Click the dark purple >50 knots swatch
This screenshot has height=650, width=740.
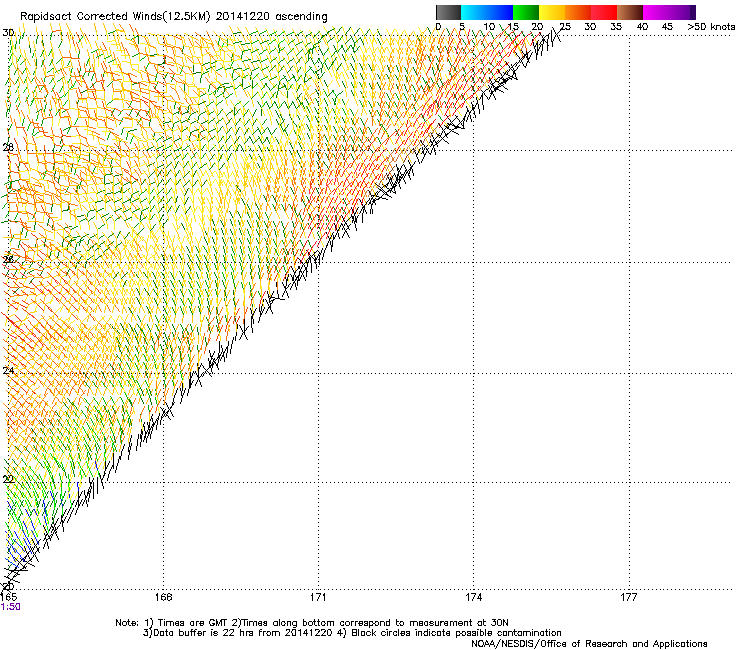click(x=693, y=12)
